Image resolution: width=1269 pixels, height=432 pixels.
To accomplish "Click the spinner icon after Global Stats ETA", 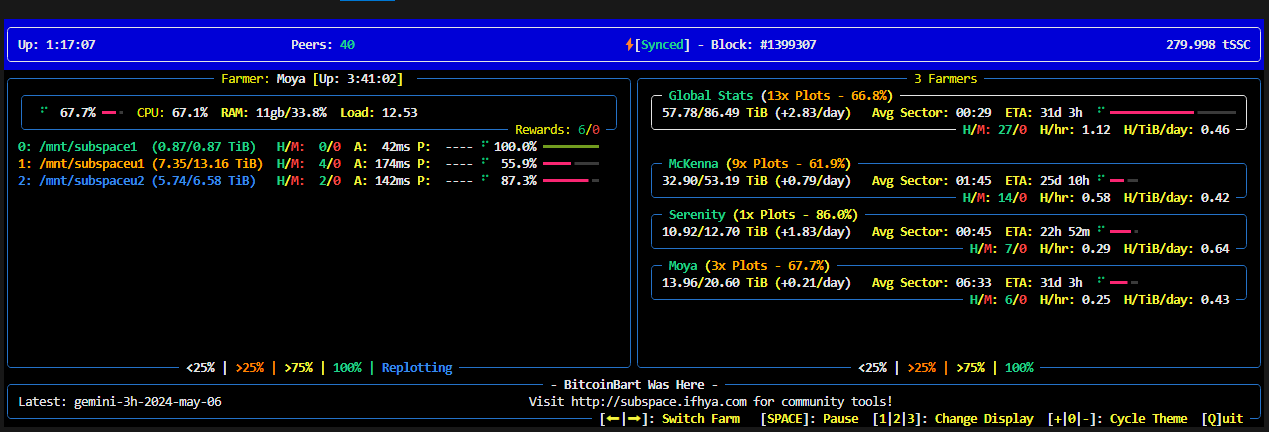I will click(1100, 112).
